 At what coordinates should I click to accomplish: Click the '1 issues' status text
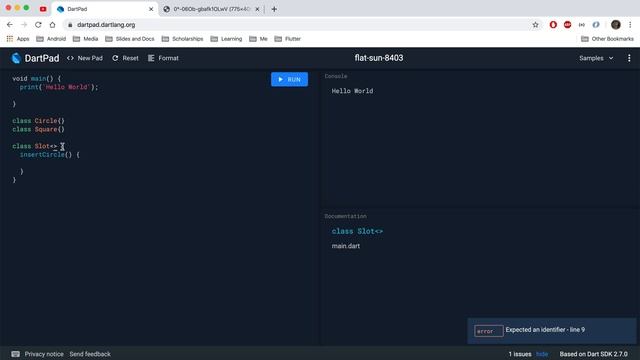520,354
